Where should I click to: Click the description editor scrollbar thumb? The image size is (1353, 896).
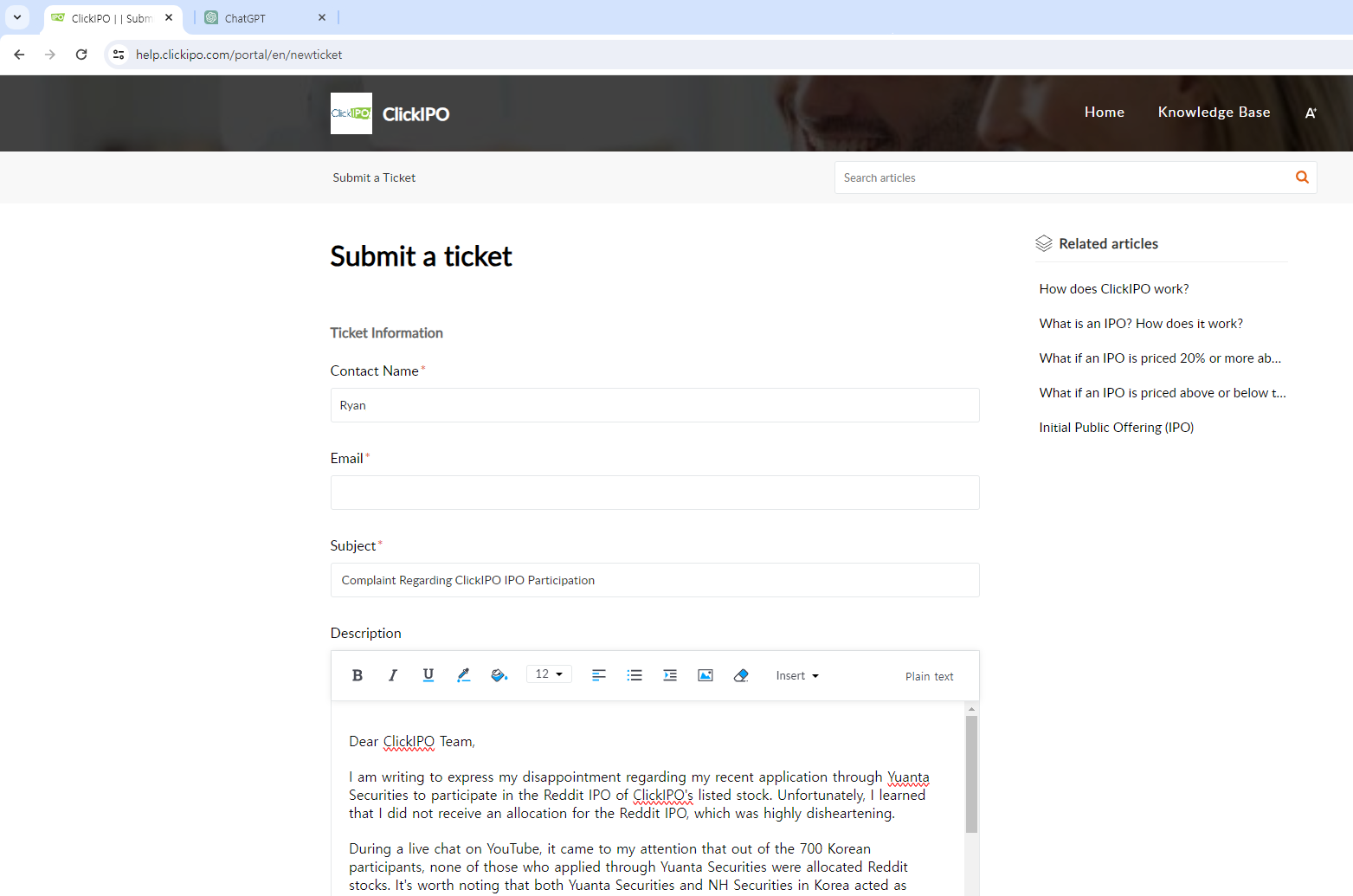[971, 774]
